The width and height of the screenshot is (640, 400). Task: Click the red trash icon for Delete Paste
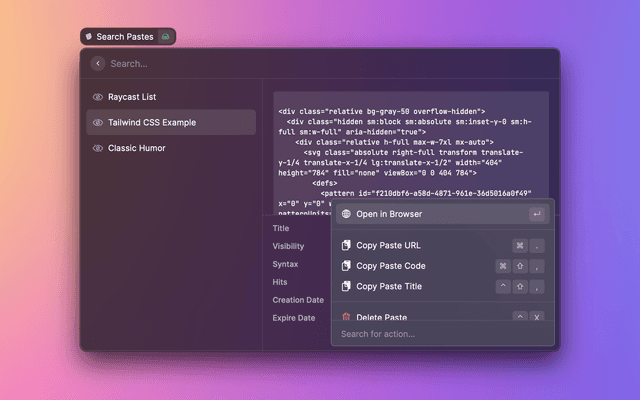[x=346, y=316]
